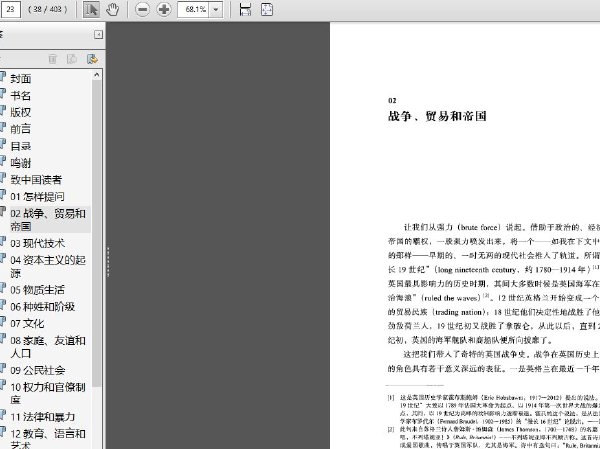Open the 书名 bookmark
600x449 pixels.
pos(21,95)
